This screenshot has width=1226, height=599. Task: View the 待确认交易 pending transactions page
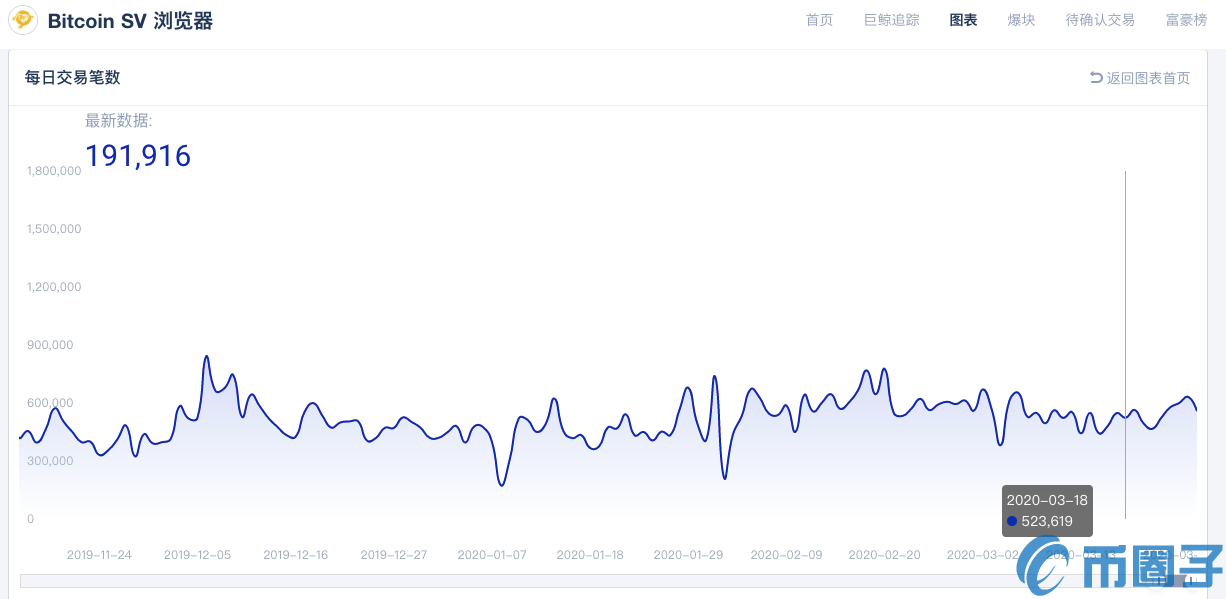[x=1100, y=19]
